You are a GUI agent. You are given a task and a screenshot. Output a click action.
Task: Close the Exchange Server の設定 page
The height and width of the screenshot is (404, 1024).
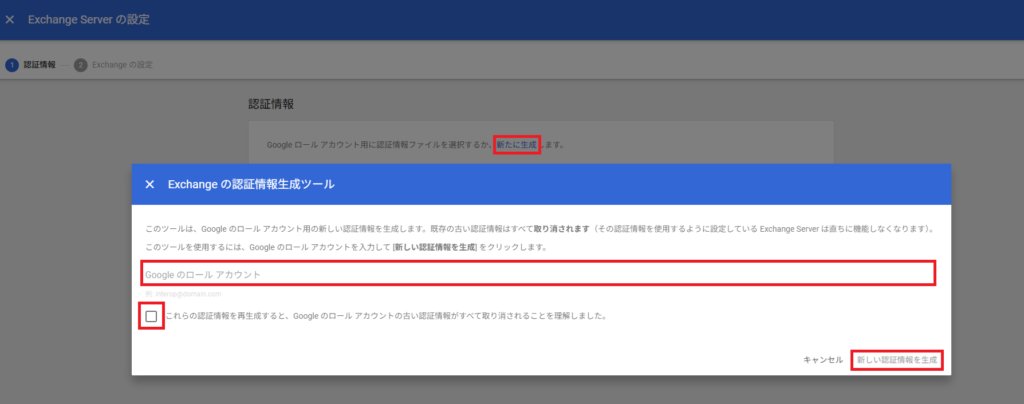[10, 20]
